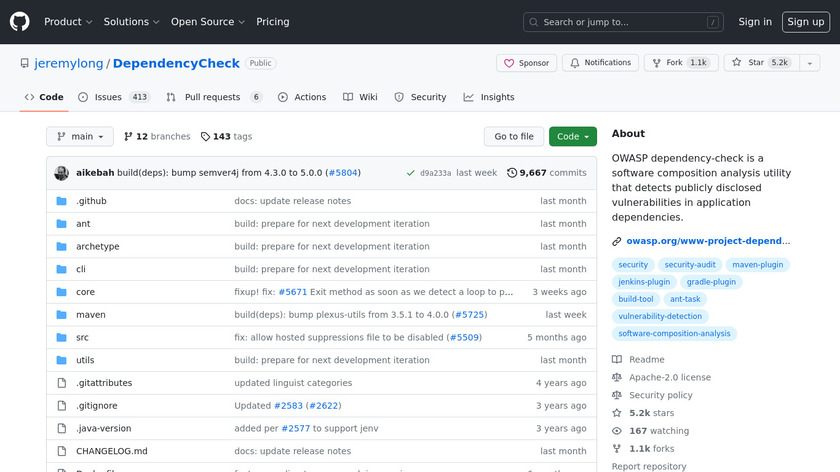View the 12 branches list

coord(157,137)
